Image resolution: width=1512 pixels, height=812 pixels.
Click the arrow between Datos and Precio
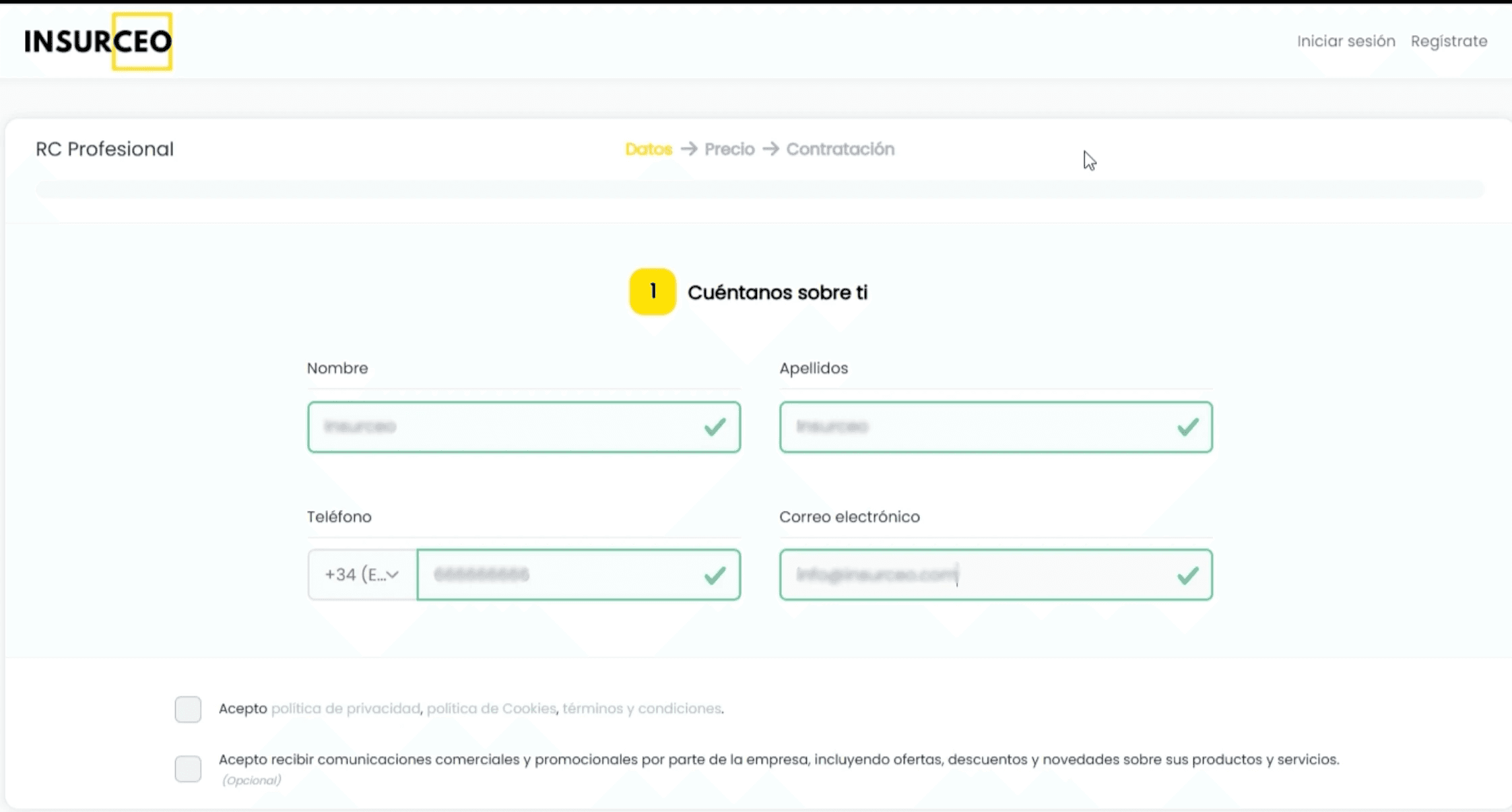click(688, 149)
